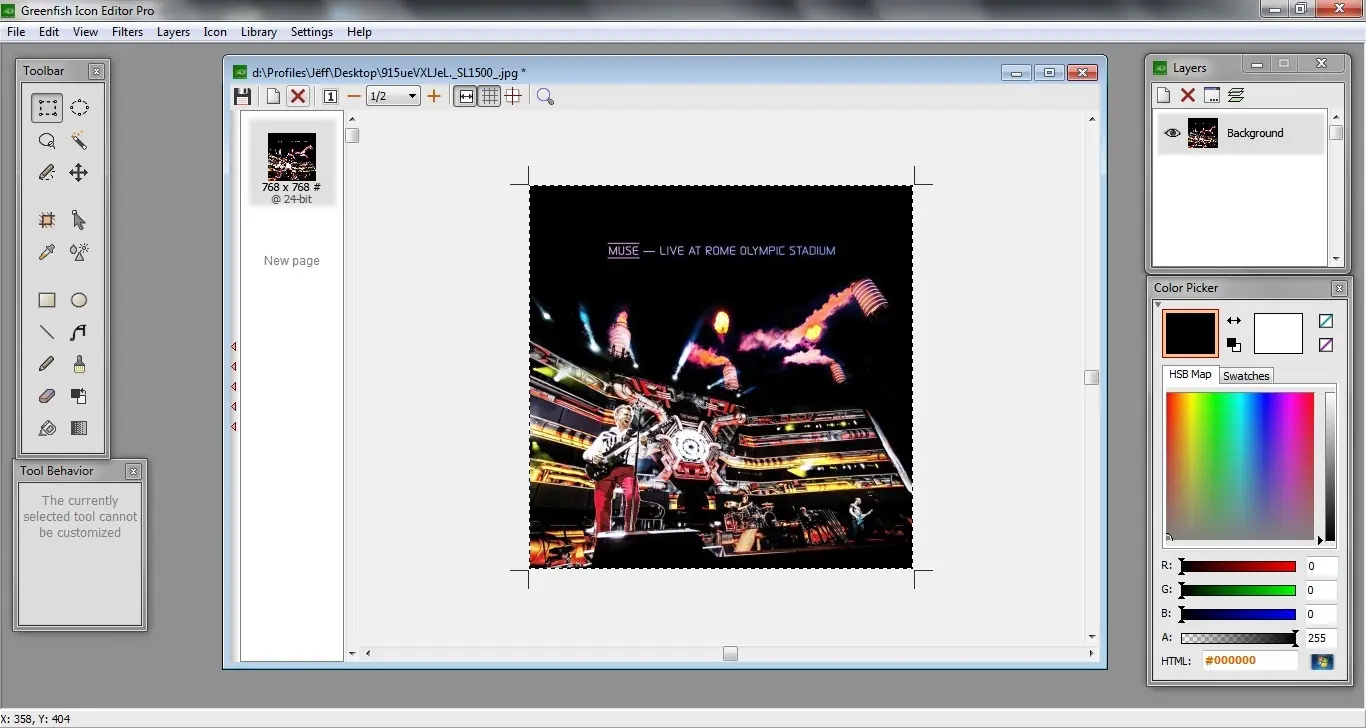The image size is (1366, 728).
Task: Reset zoom to actual size 1:1
Action: pos(330,96)
